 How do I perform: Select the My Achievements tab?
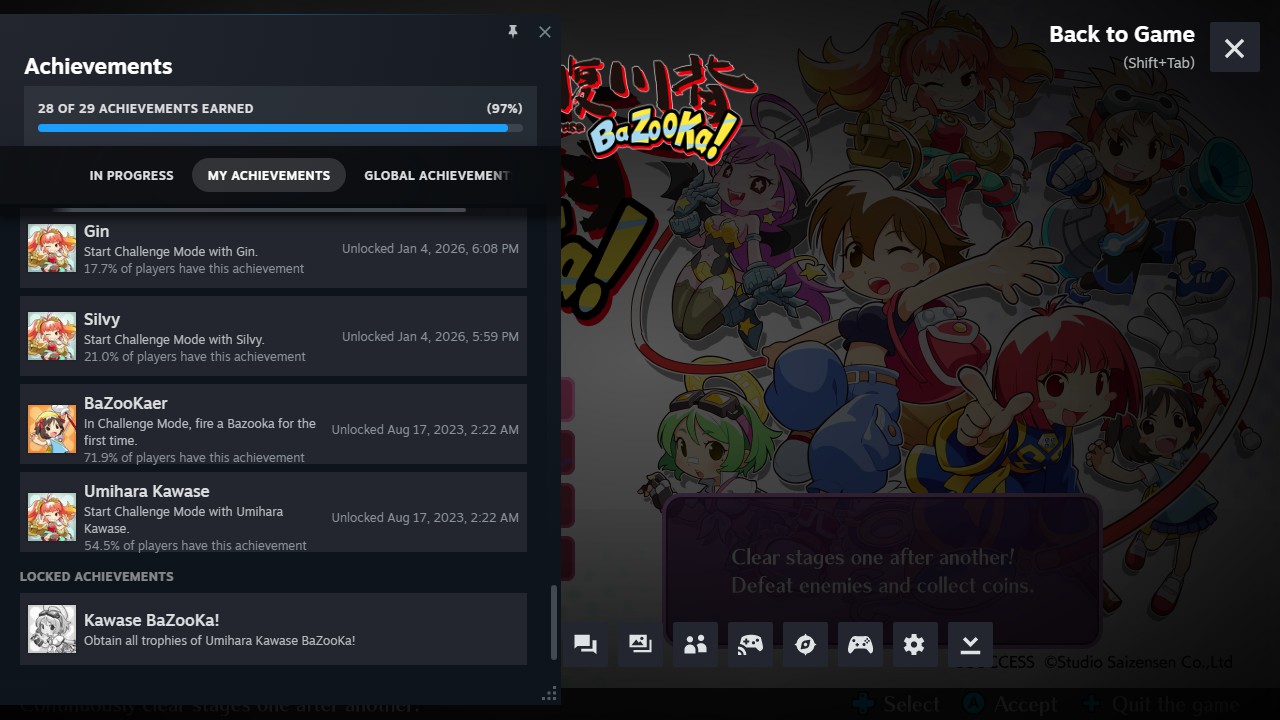click(269, 175)
